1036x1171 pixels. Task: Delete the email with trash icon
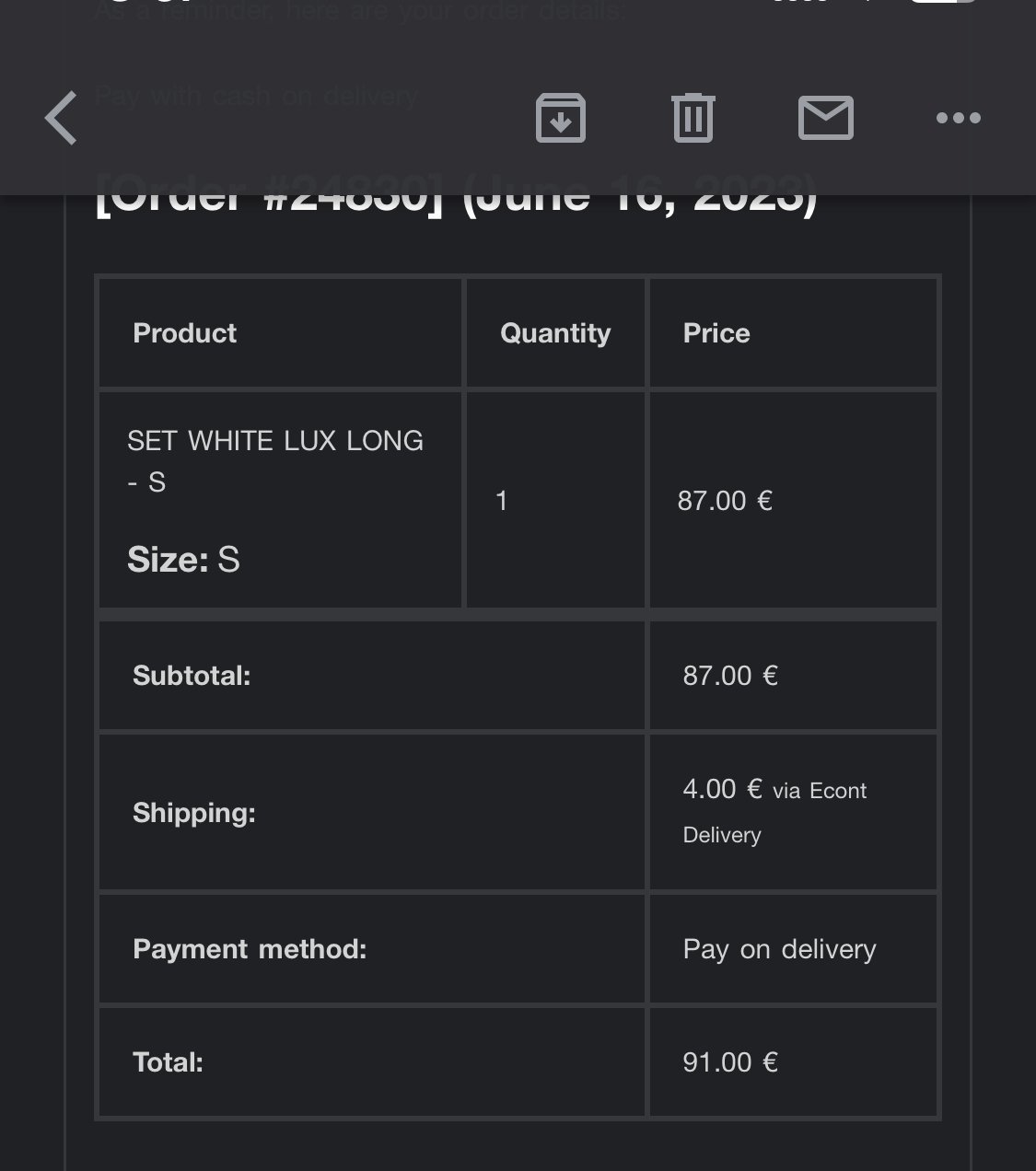(693, 118)
